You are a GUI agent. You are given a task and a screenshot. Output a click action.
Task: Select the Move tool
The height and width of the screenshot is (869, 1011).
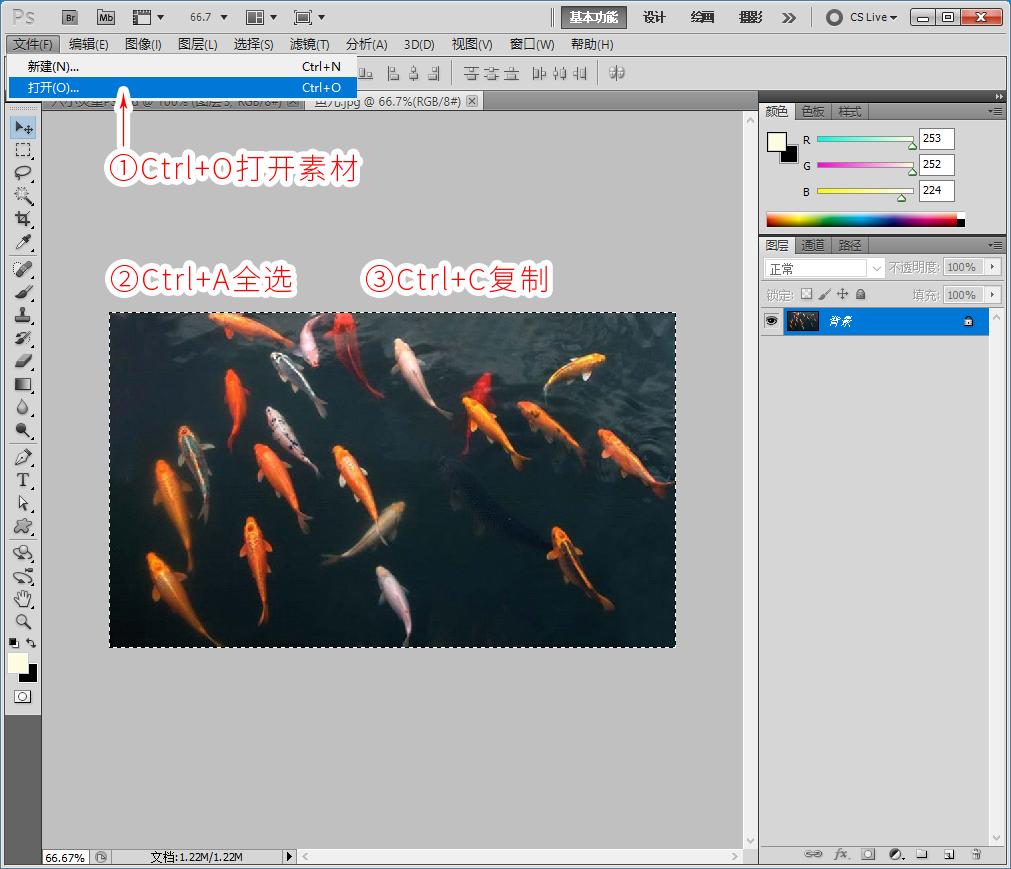click(23, 127)
